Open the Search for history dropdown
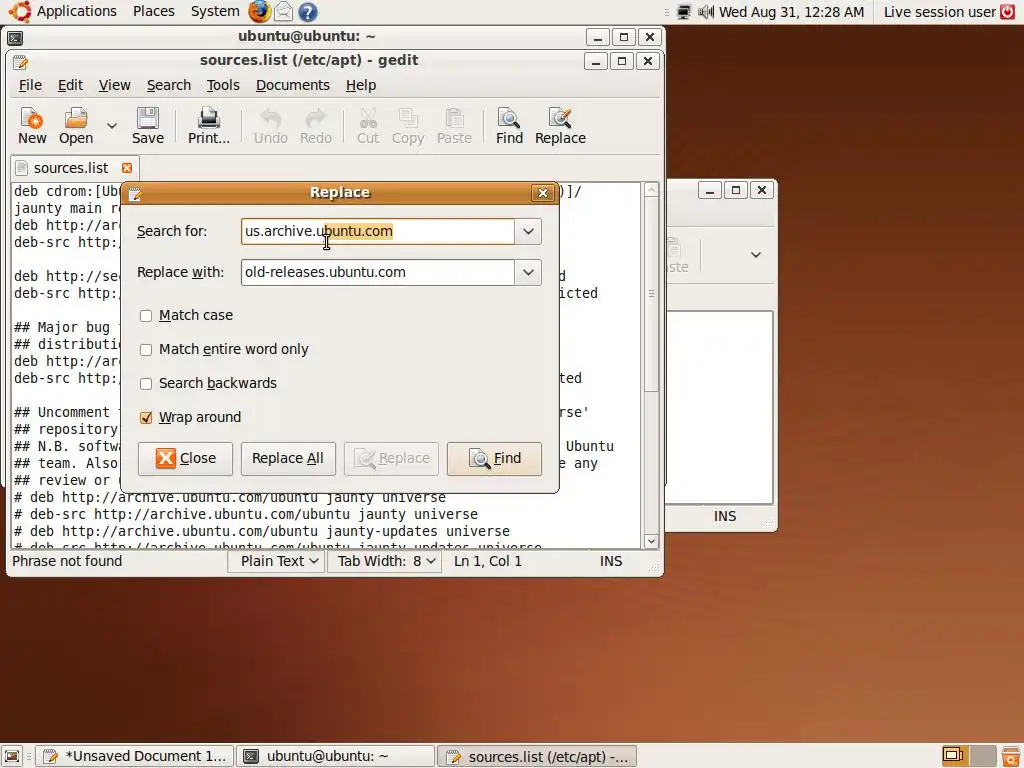 pos(528,231)
